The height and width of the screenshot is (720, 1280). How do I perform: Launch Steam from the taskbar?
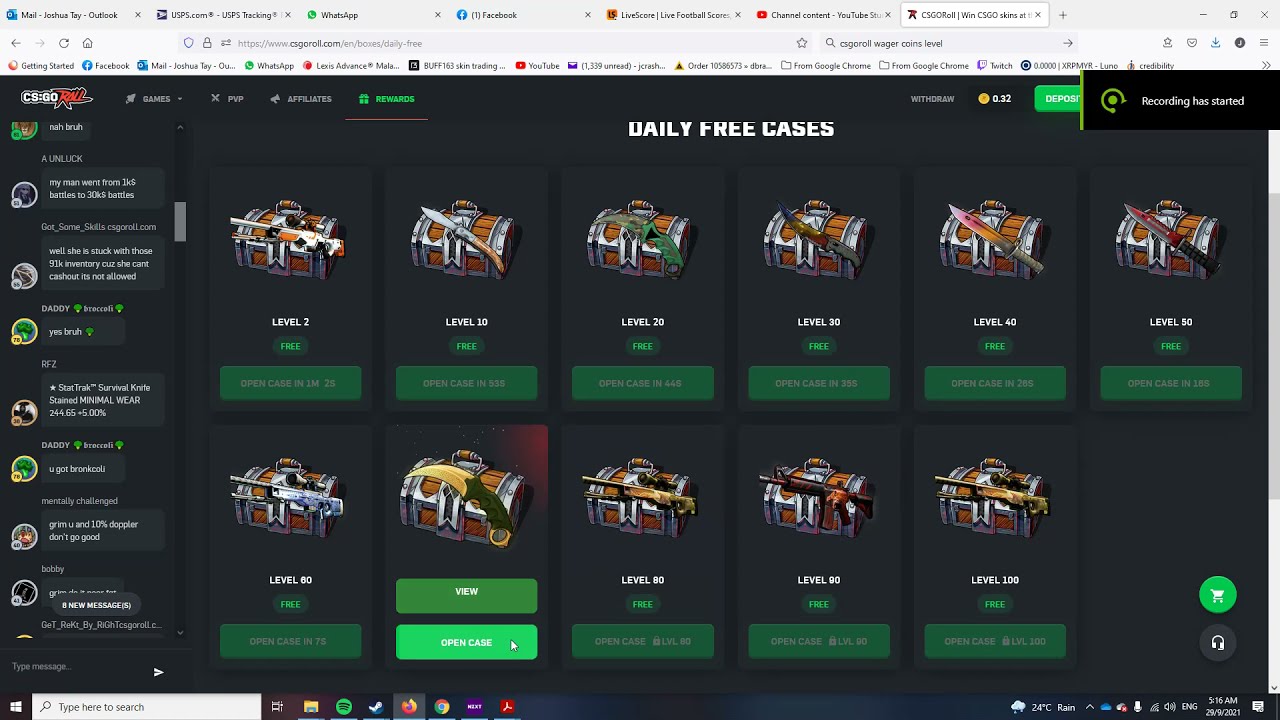tap(376, 707)
